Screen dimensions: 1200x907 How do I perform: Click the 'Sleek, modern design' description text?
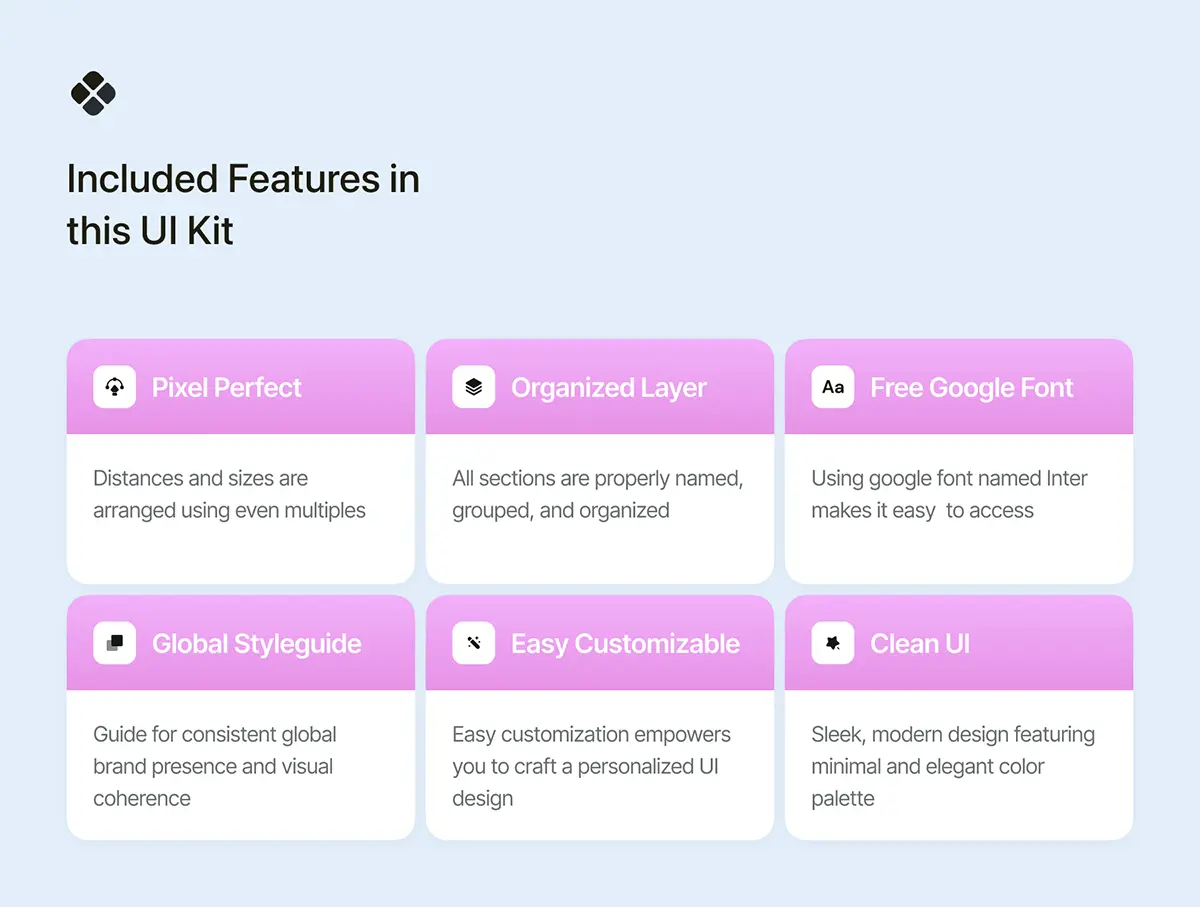click(x=952, y=766)
